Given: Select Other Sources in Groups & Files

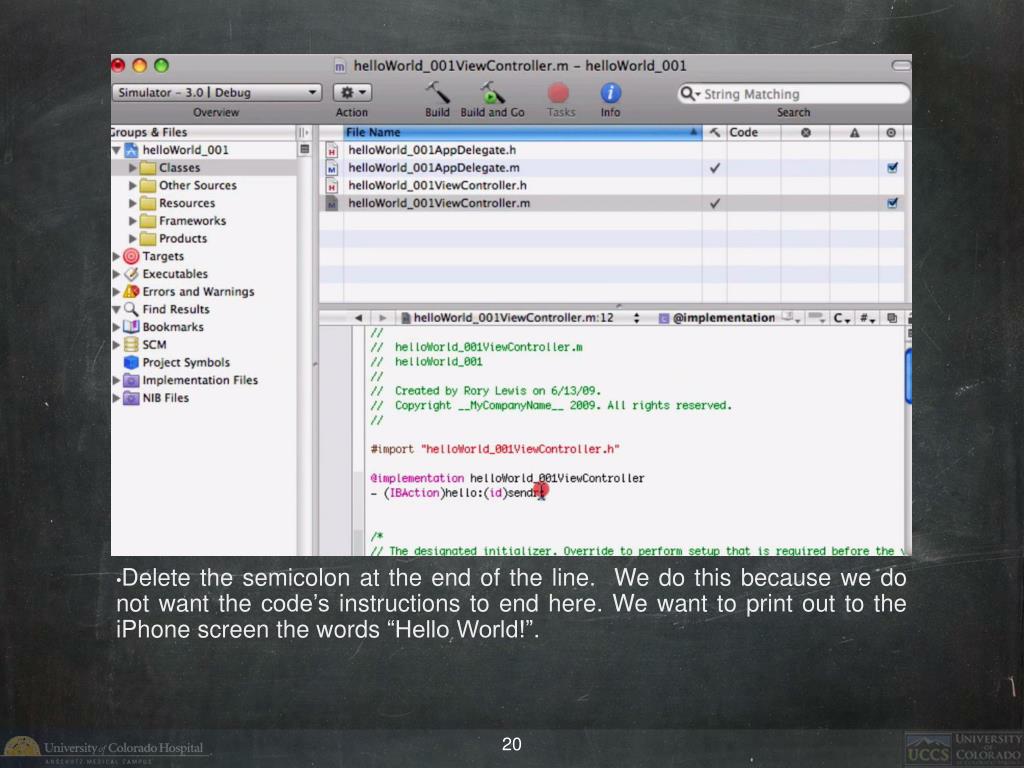Looking at the screenshot, I should tap(198, 185).
